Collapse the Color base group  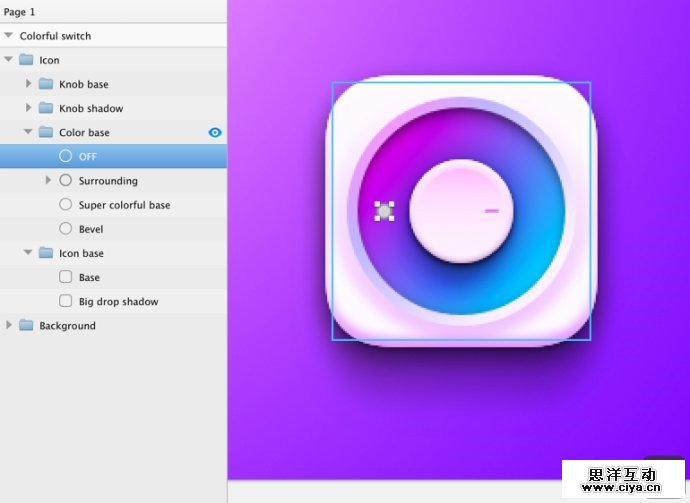[x=29, y=132]
